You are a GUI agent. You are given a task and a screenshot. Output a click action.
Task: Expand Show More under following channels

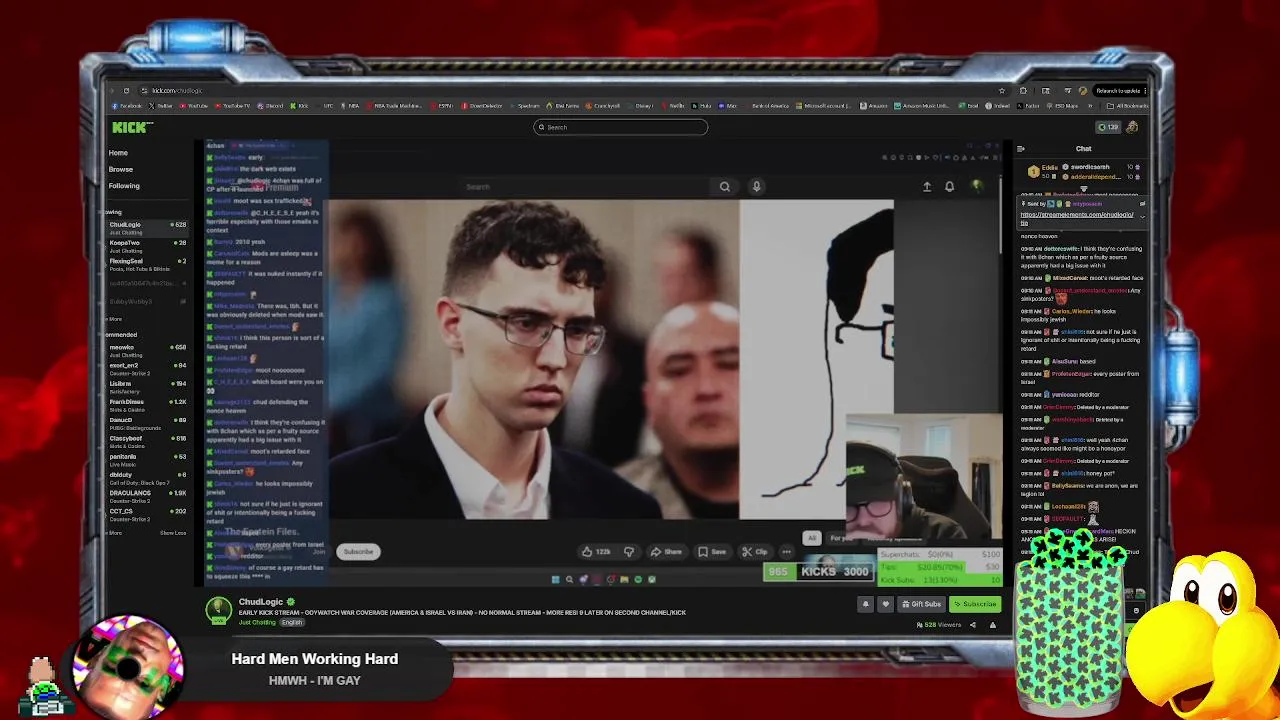point(115,319)
